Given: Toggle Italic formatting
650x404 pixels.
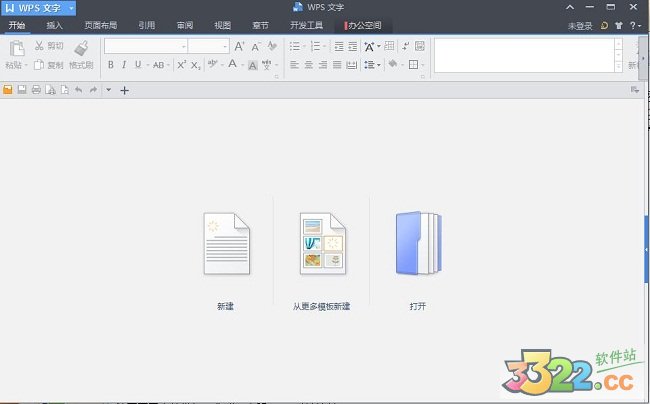Looking at the screenshot, I should (124, 65).
